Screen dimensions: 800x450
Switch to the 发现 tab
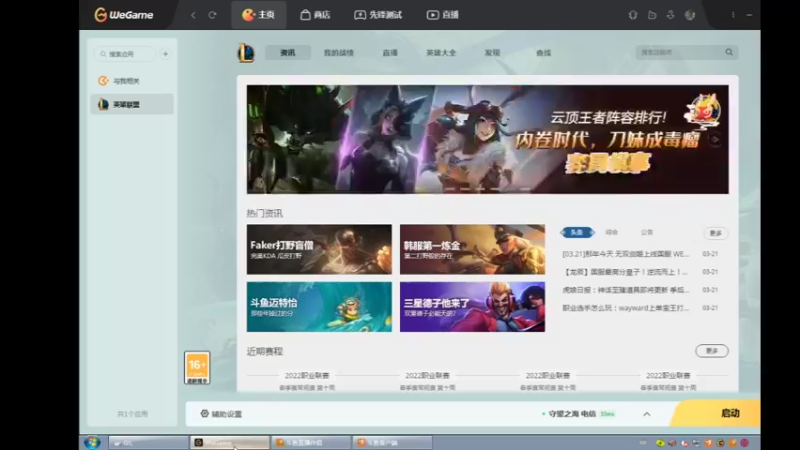pos(492,53)
